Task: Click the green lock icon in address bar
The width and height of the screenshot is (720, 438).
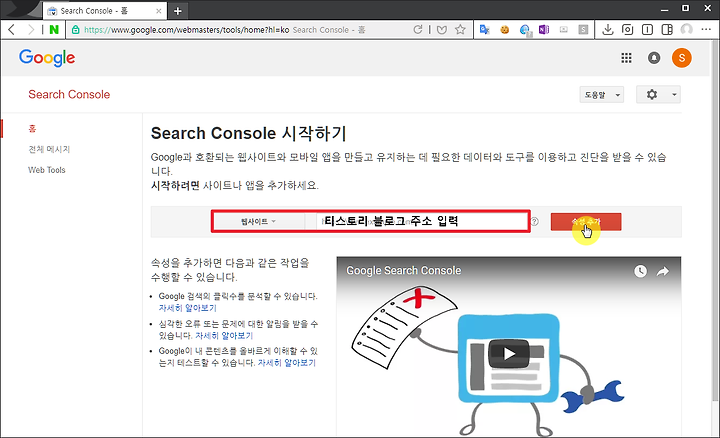Action: coord(76,30)
